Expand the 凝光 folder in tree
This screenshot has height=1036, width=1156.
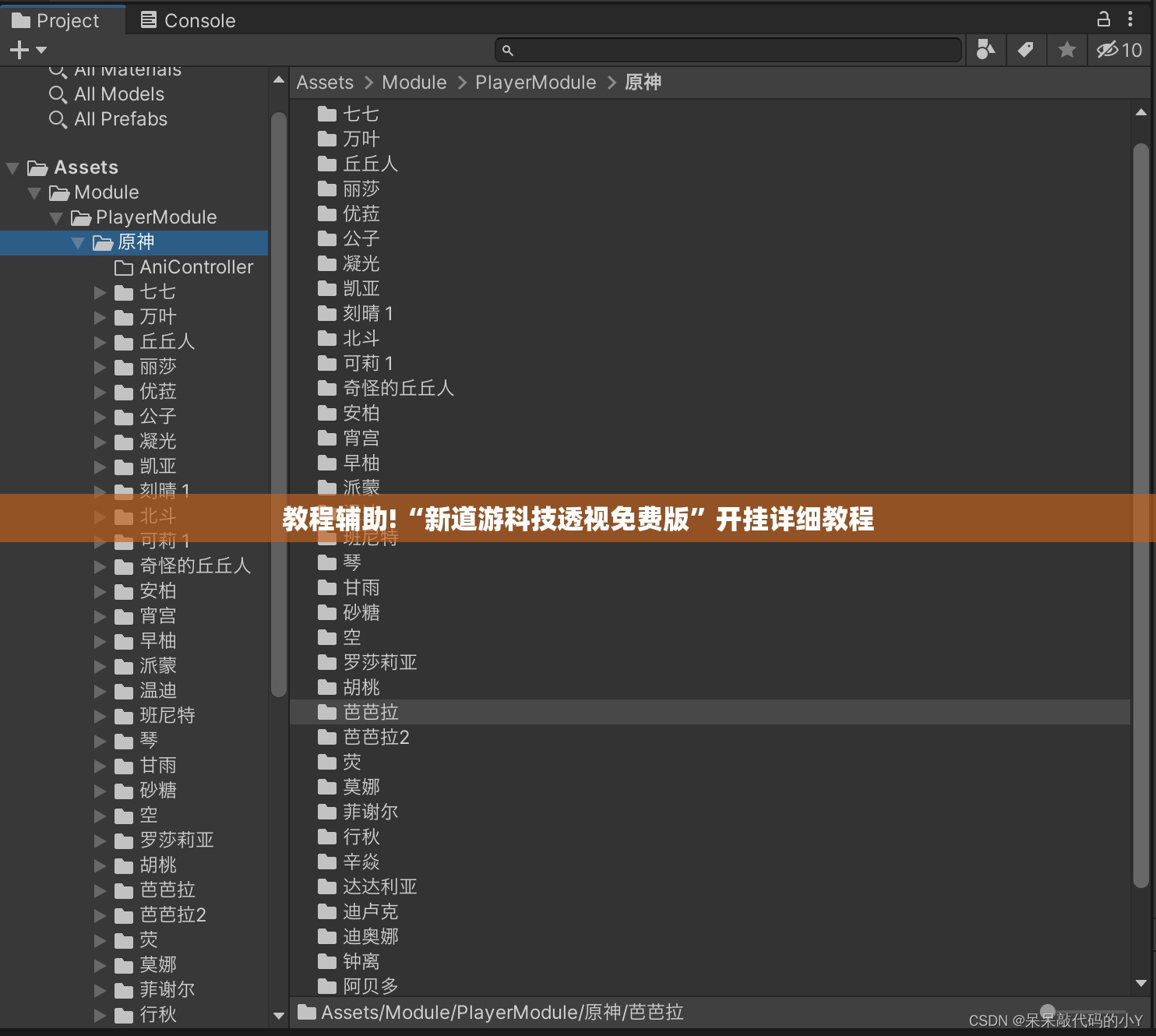100,442
